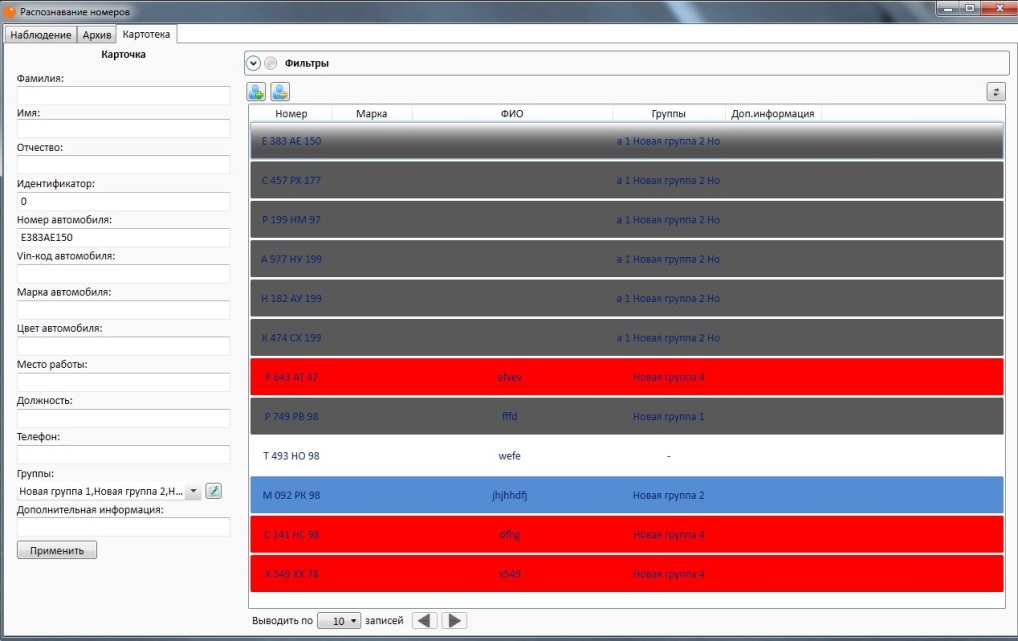Open the records-per-page dropdown showing 10
1018x641 pixels.
pyautogui.click(x=339, y=621)
